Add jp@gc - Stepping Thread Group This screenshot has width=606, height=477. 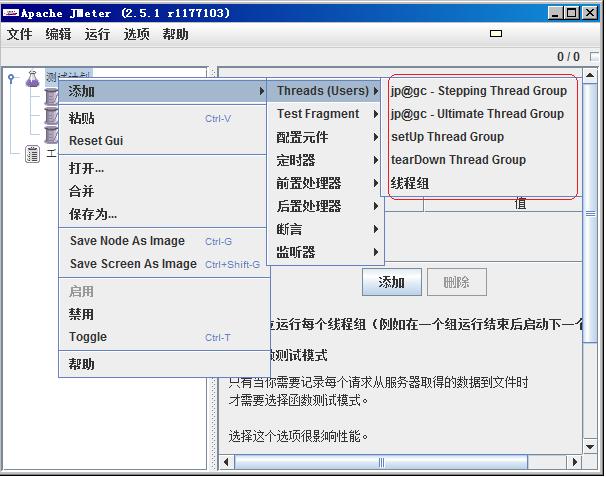[x=479, y=91]
